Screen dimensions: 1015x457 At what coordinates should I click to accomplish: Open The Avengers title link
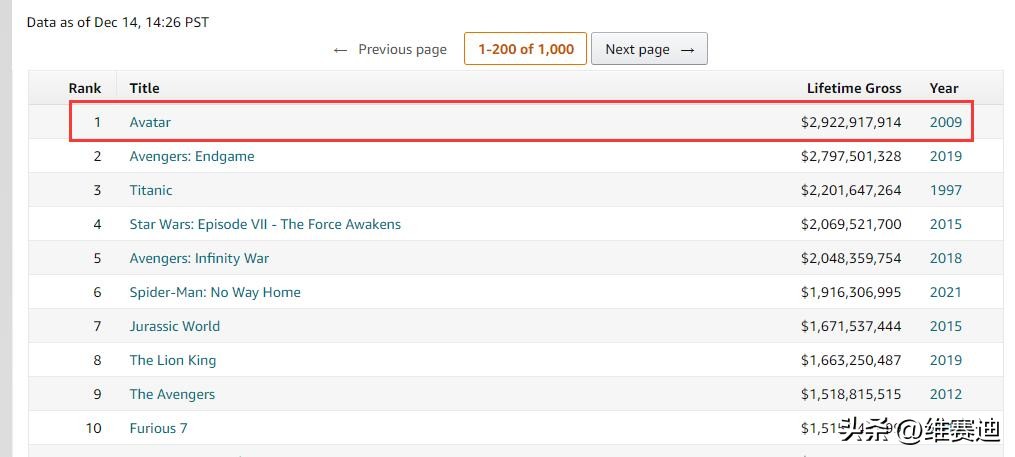tap(172, 394)
